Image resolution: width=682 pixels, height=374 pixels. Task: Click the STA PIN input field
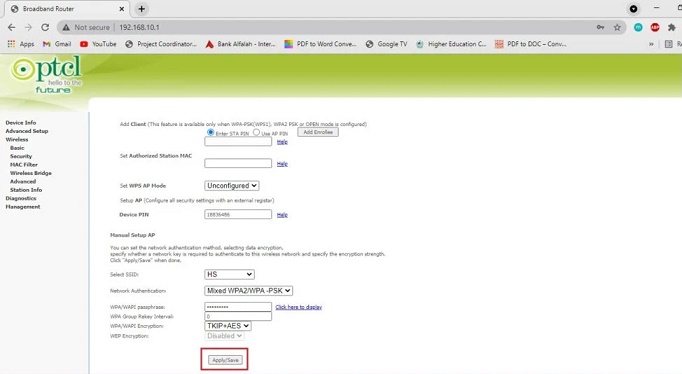click(238, 142)
